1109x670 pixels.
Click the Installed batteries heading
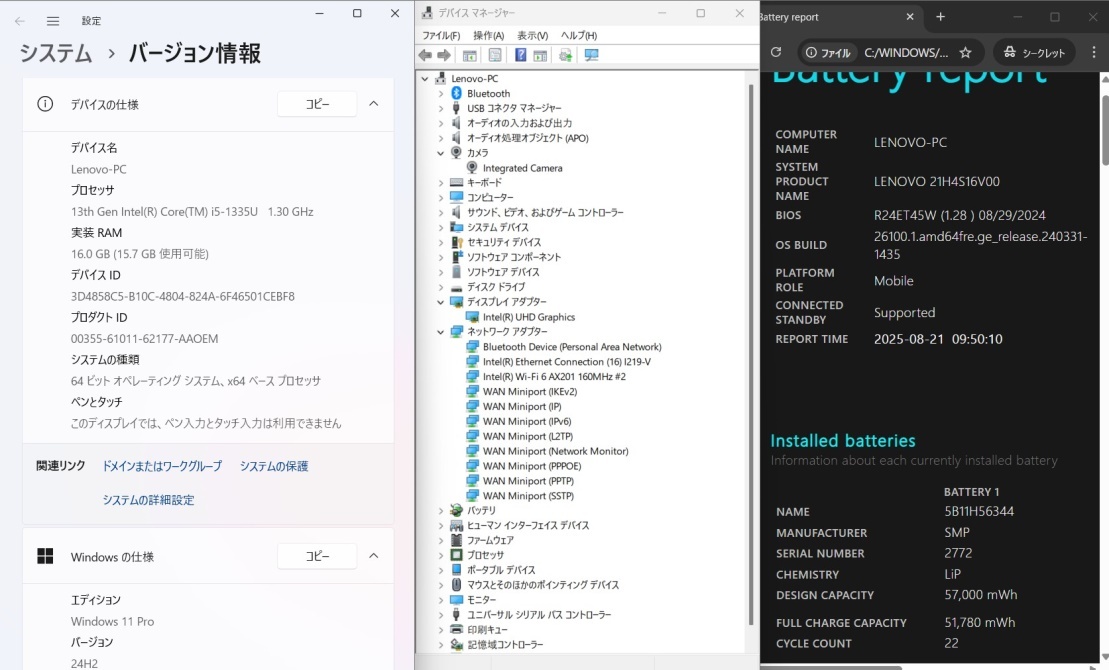click(x=842, y=441)
